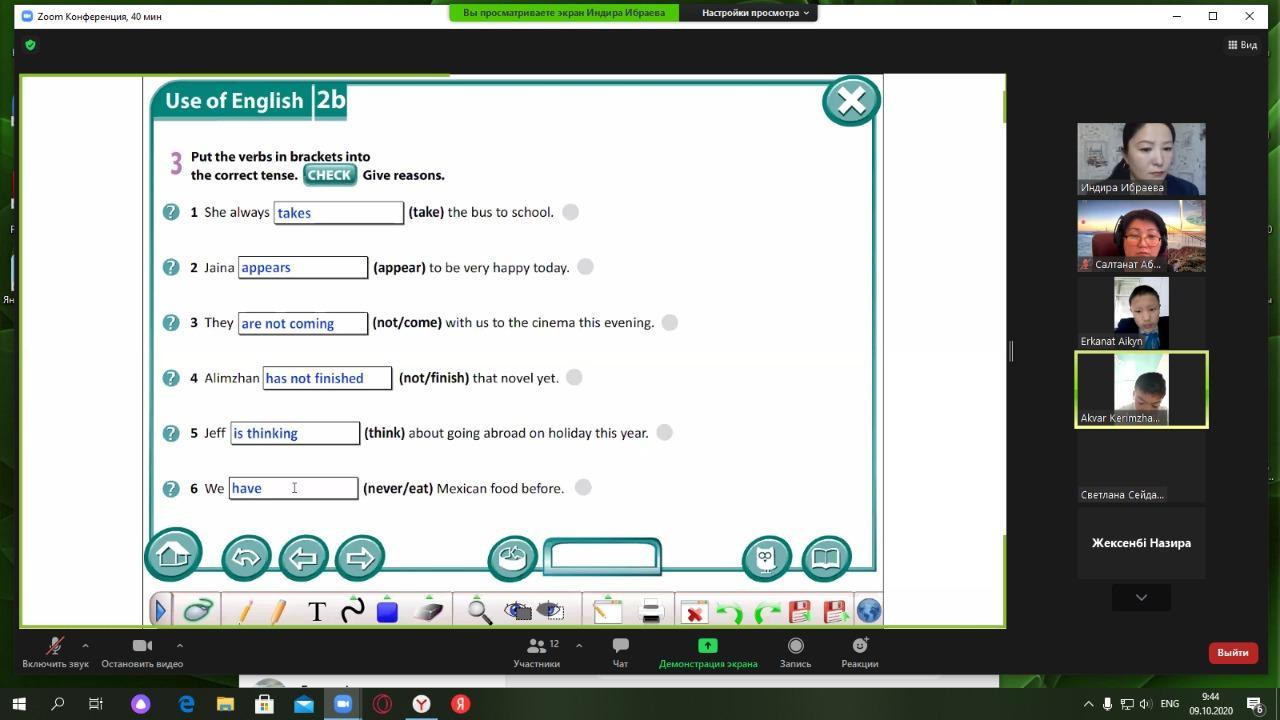Select the eraser tool

[x=428, y=611]
